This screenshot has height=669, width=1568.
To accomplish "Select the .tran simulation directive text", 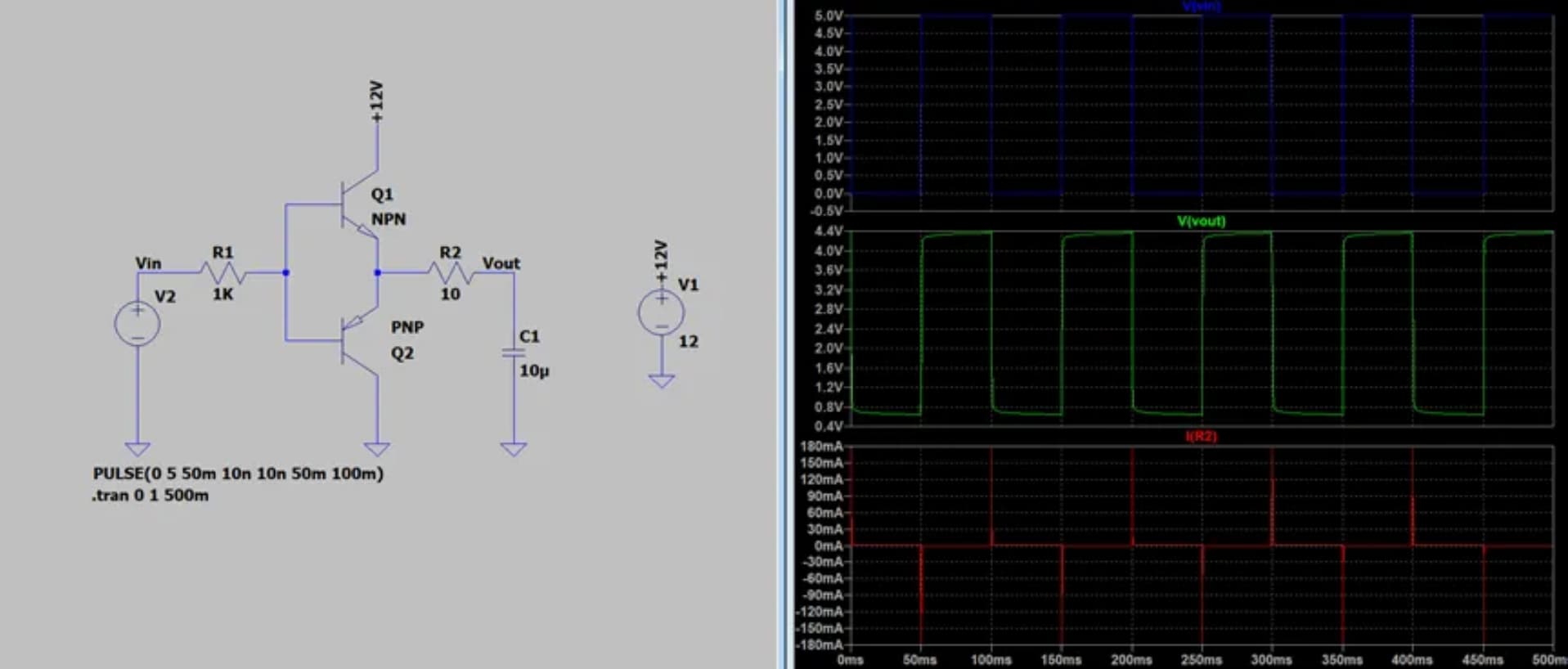I will [x=151, y=496].
